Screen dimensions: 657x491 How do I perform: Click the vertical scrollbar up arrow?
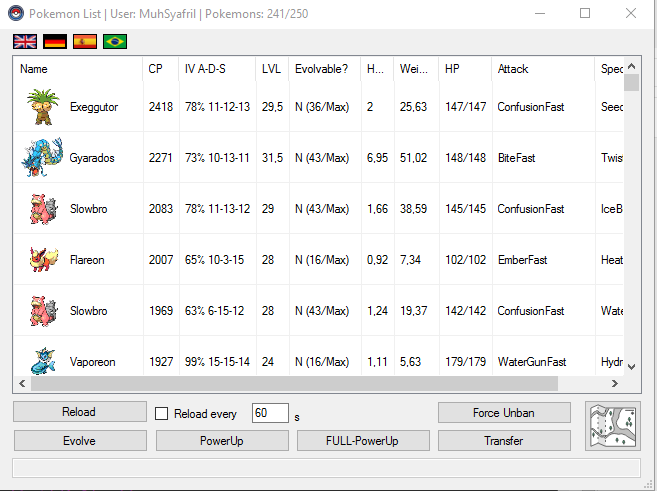coord(632,66)
